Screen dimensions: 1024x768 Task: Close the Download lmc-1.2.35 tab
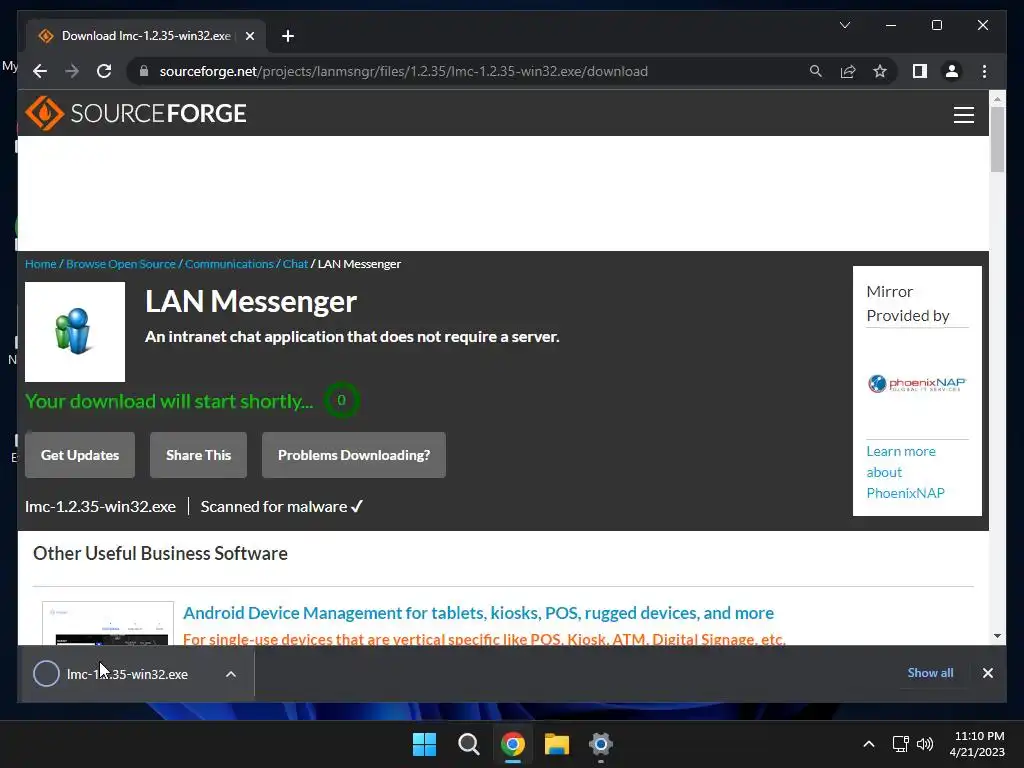tap(249, 36)
